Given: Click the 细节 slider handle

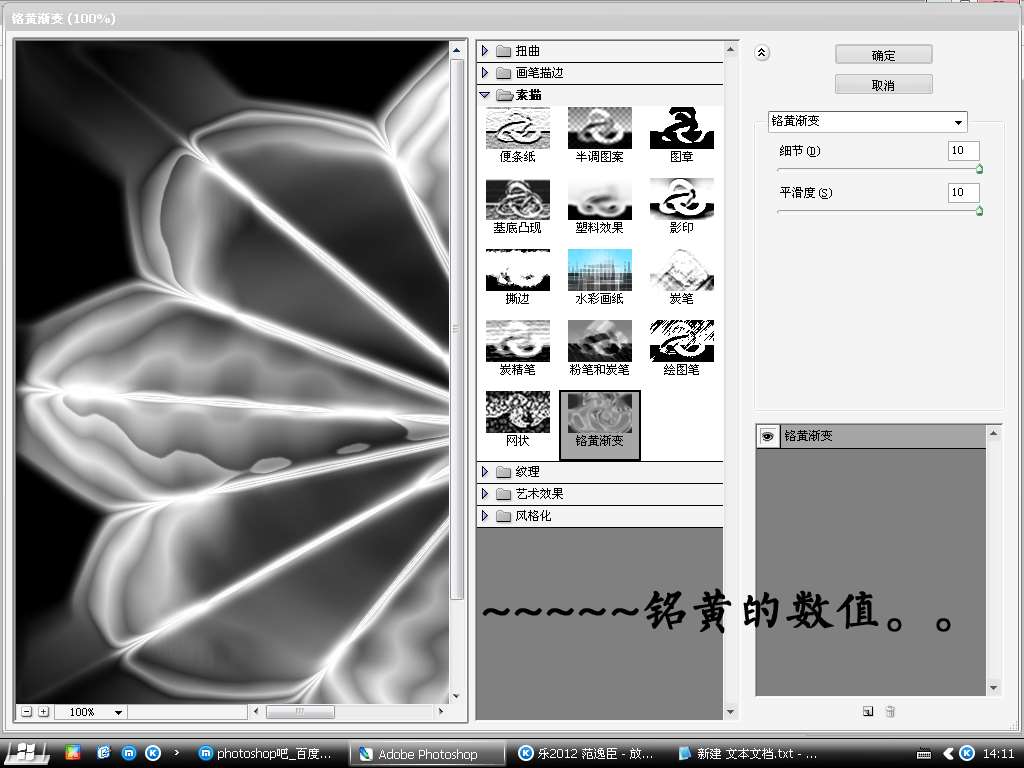Looking at the screenshot, I should 979,169.
